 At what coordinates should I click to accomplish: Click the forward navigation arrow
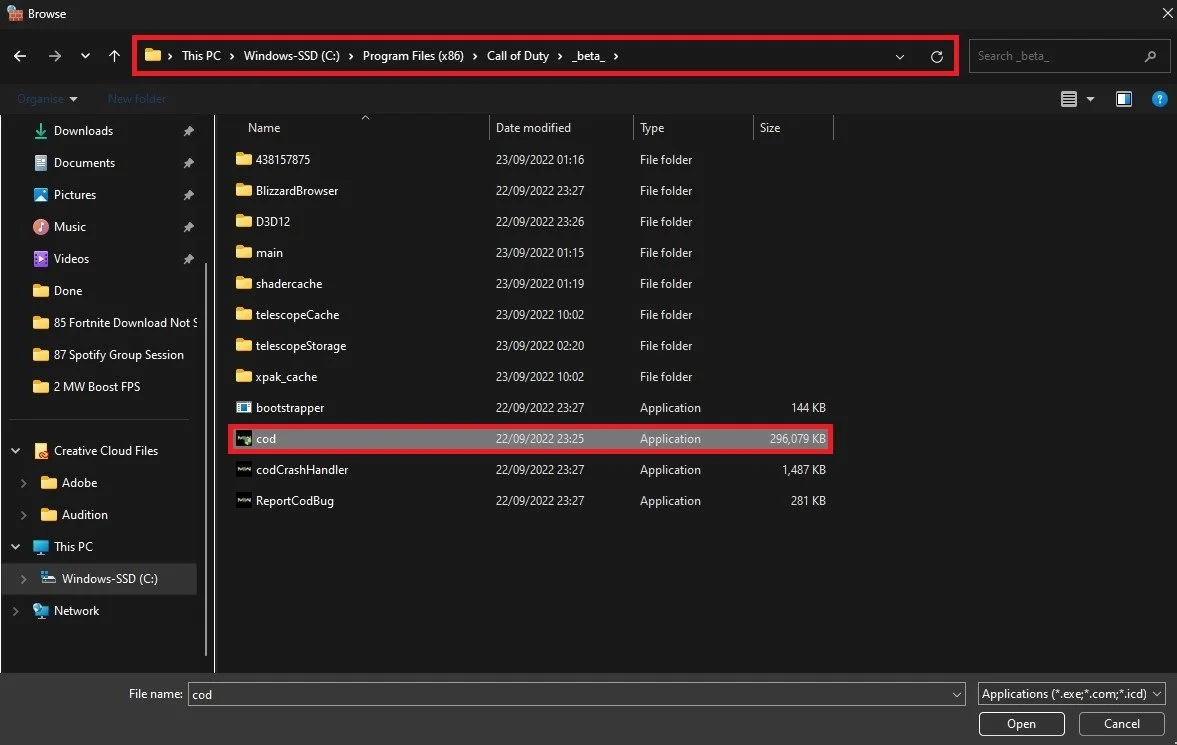pos(55,56)
